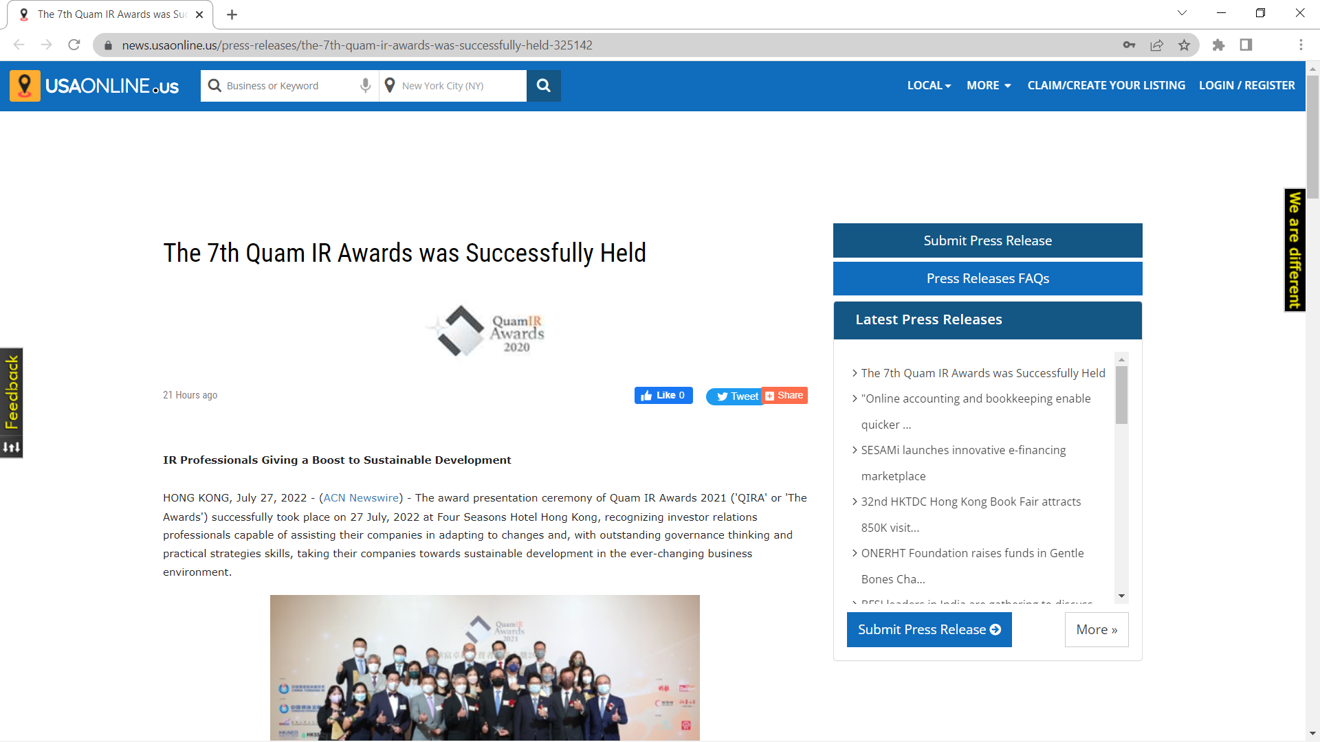
Task: Click the Submit Press Release top button
Action: pyautogui.click(x=987, y=241)
